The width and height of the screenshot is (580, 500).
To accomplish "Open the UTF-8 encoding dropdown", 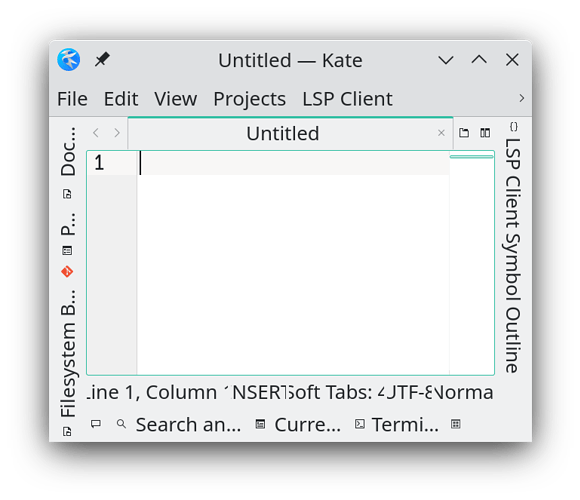I will pyautogui.click(x=408, y=392).
